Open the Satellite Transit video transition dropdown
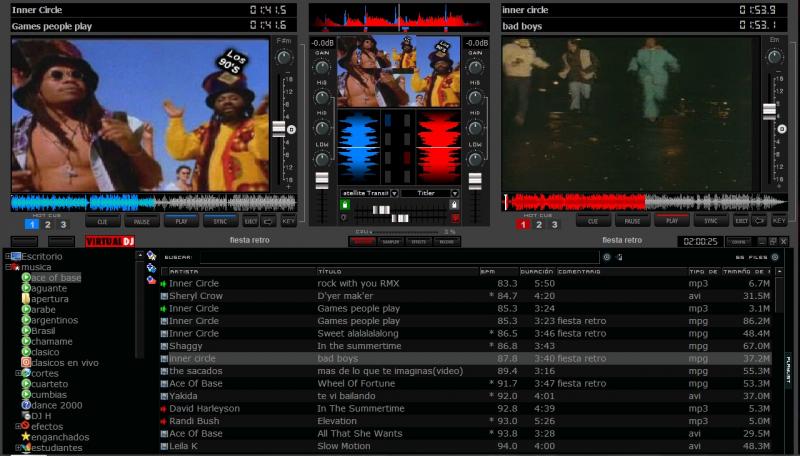 [394, 193]
